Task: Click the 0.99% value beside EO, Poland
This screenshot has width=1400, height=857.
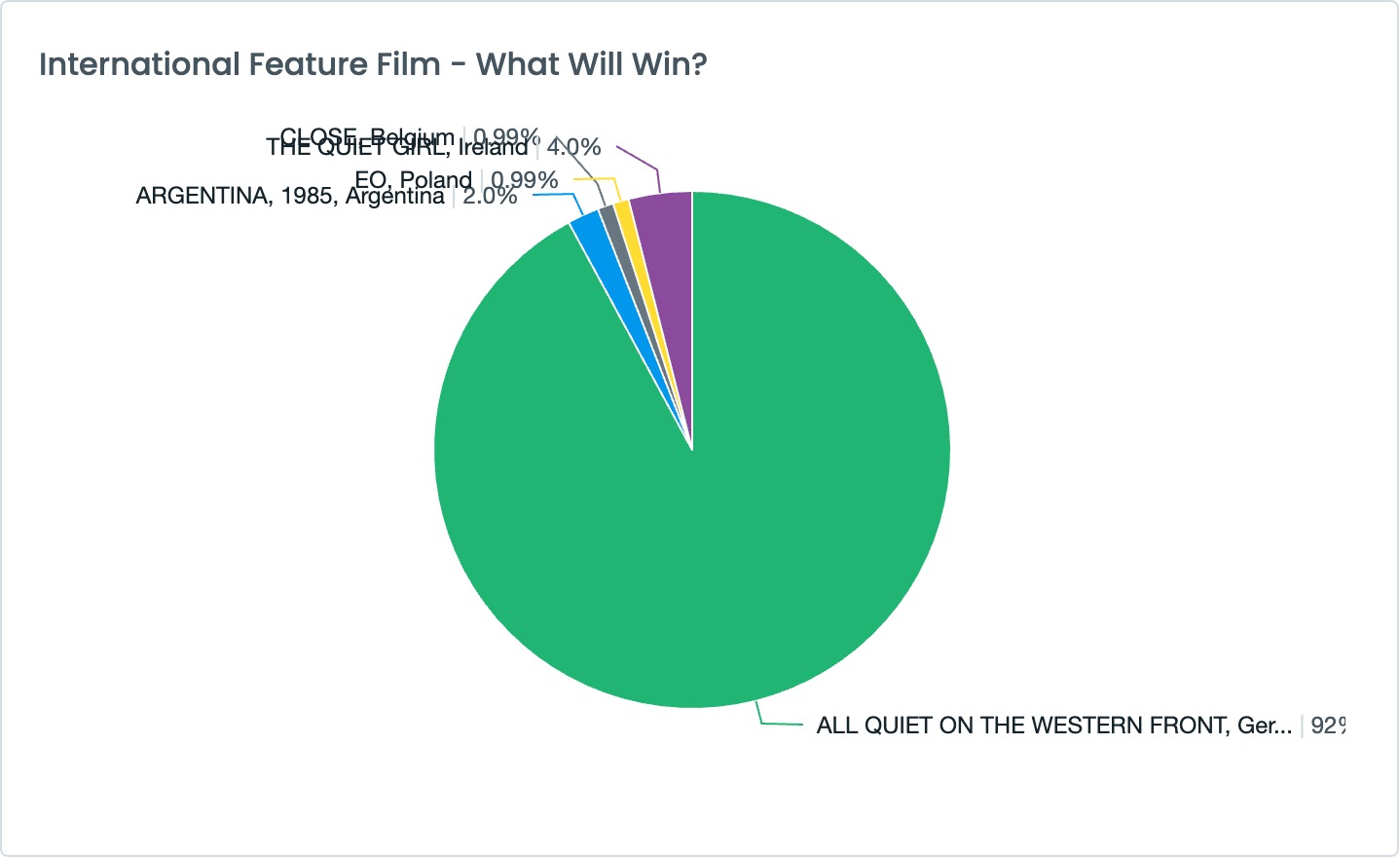Action: pos(524,180)
